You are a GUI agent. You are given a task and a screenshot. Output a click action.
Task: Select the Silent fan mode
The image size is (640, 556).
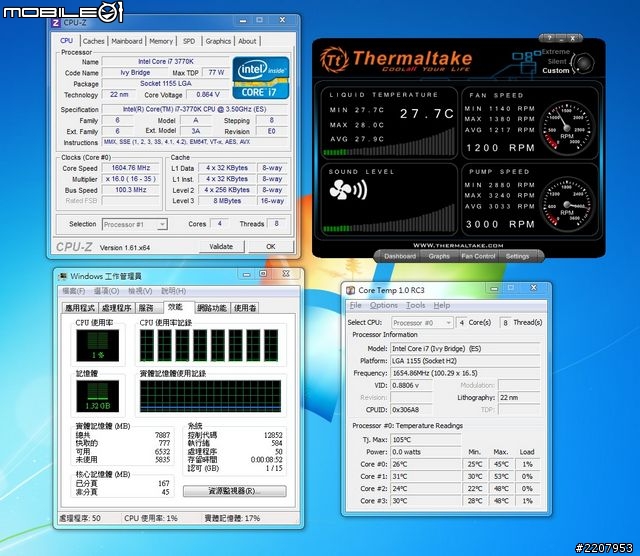pos(557,61)
